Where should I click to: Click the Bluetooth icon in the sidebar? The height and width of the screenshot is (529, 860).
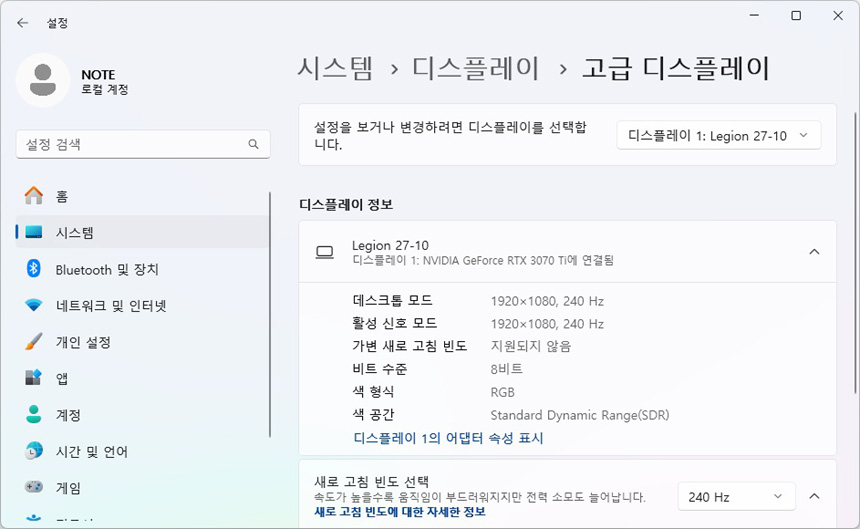point(34,269)
